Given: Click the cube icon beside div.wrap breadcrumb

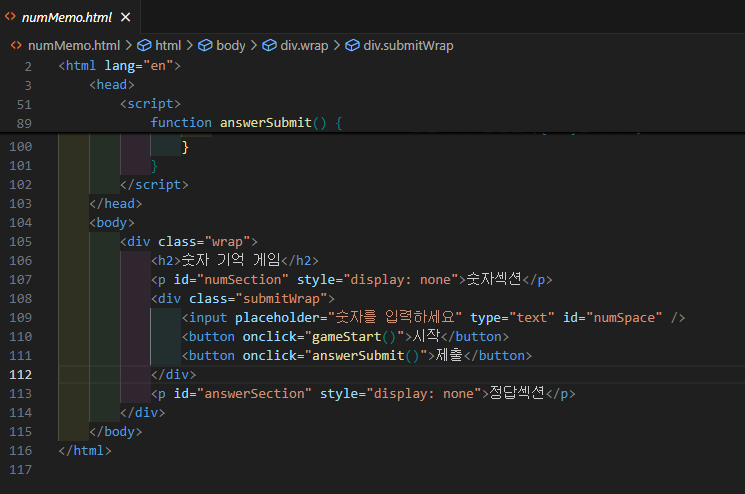Looking at the screenshot, I should (x=269, y=45).
